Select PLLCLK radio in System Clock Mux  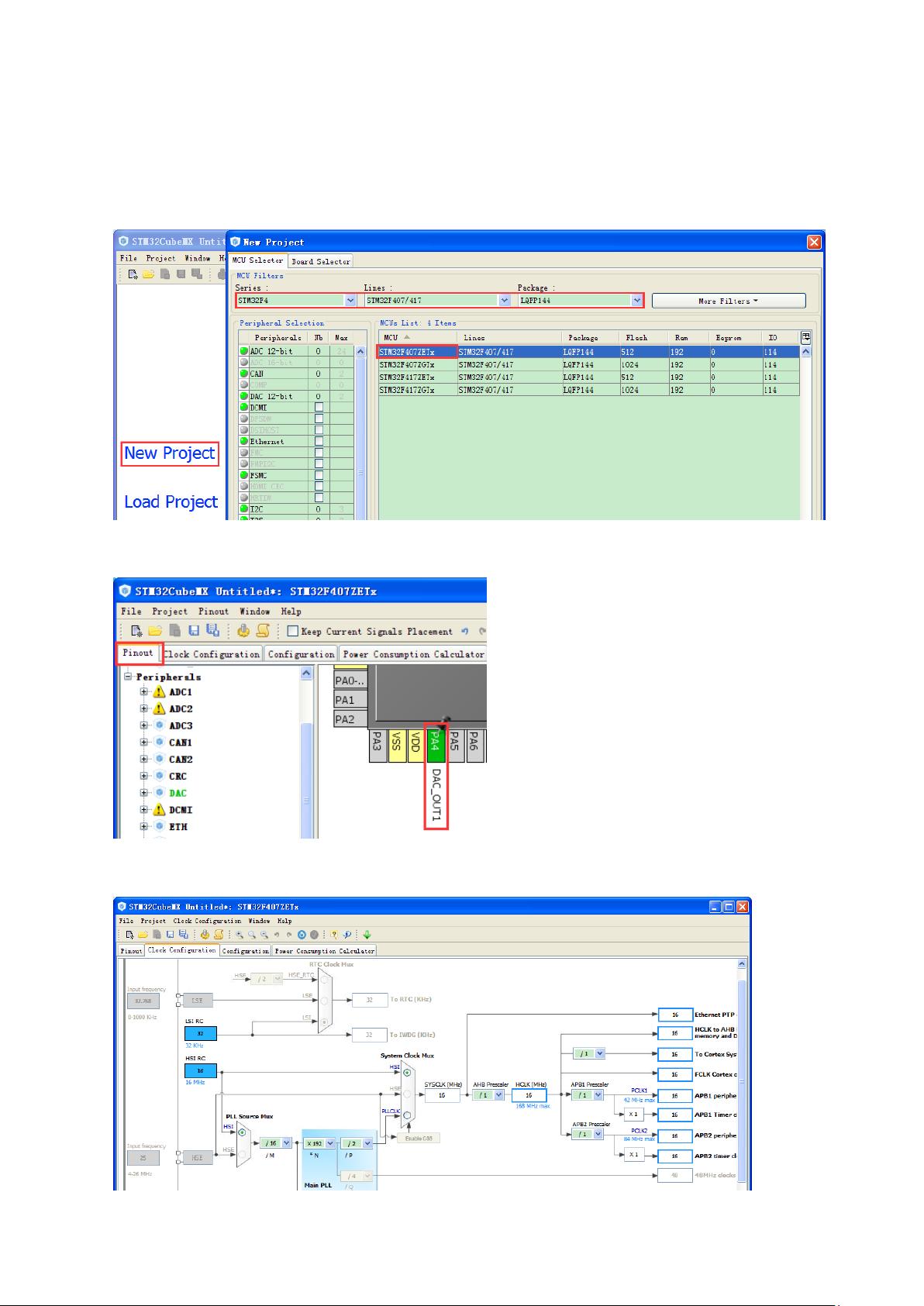coord(407,1116)
